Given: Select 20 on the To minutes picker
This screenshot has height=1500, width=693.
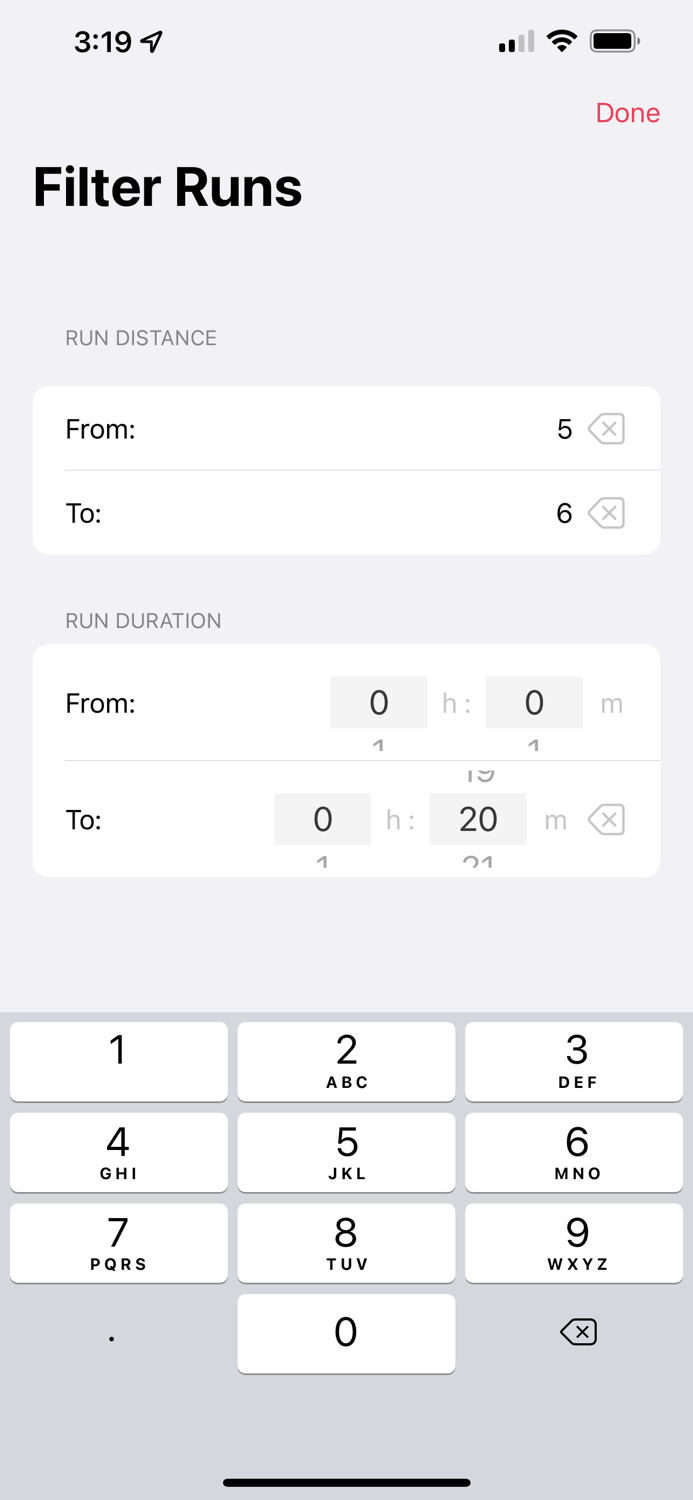Looking at the screenshot, I should pyautogui.click(x=478, y=819).
